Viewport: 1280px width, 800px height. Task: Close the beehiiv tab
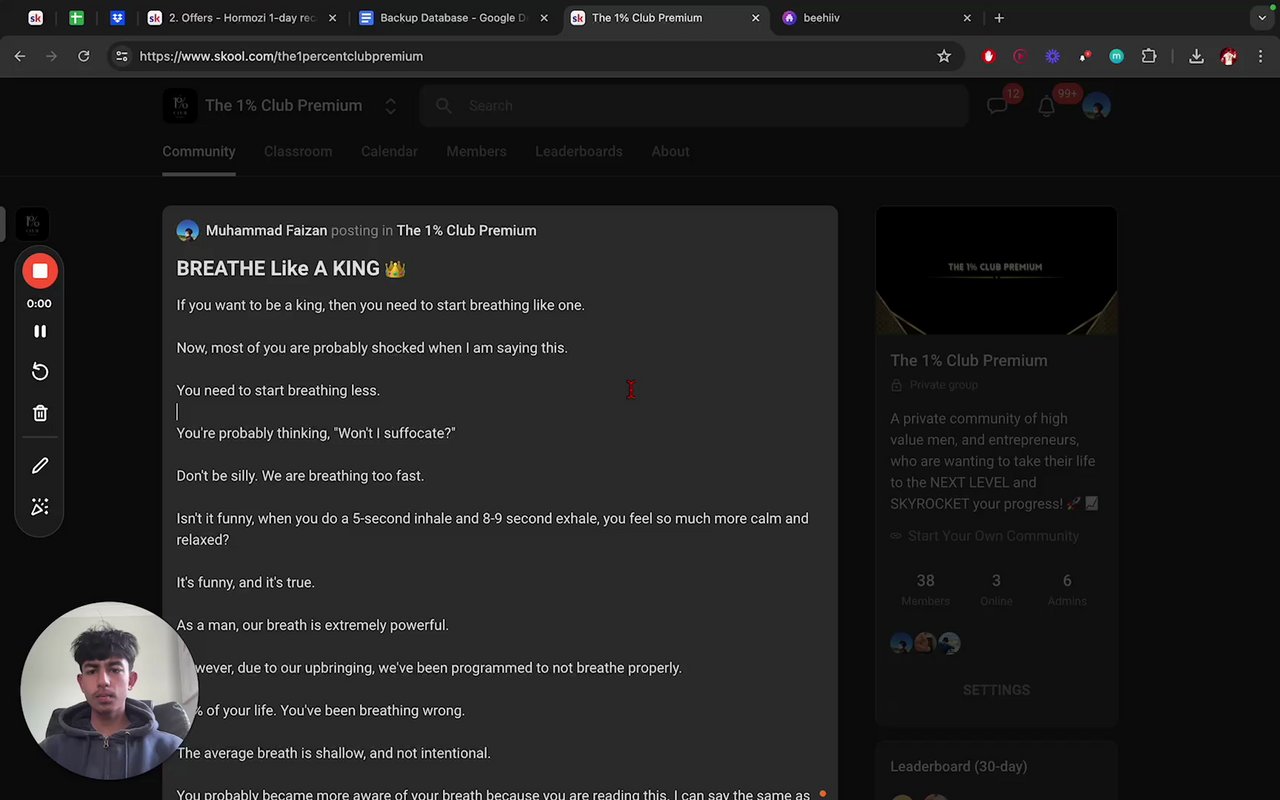967,17
